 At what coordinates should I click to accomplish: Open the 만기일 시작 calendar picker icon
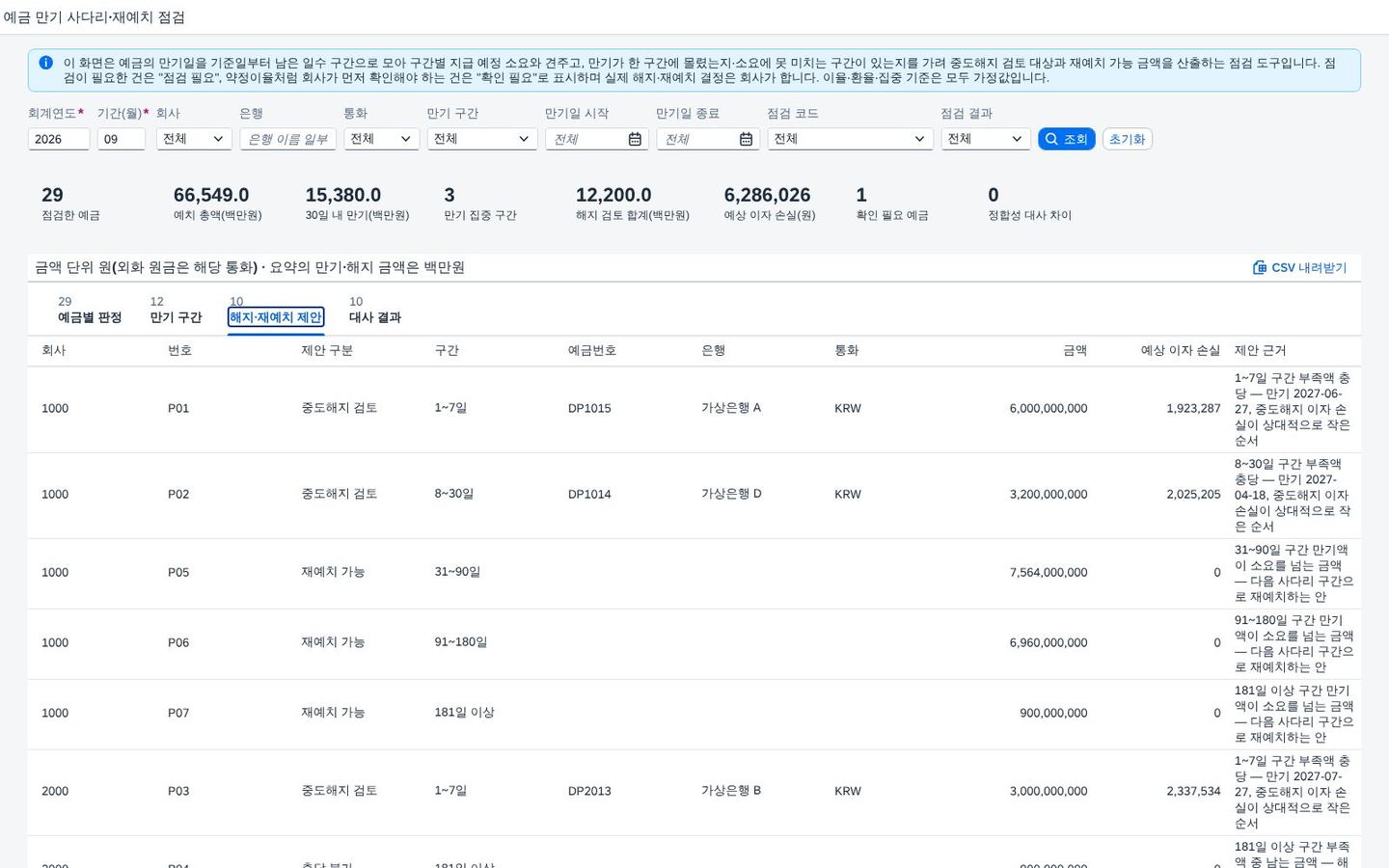[x=635, y=139]
